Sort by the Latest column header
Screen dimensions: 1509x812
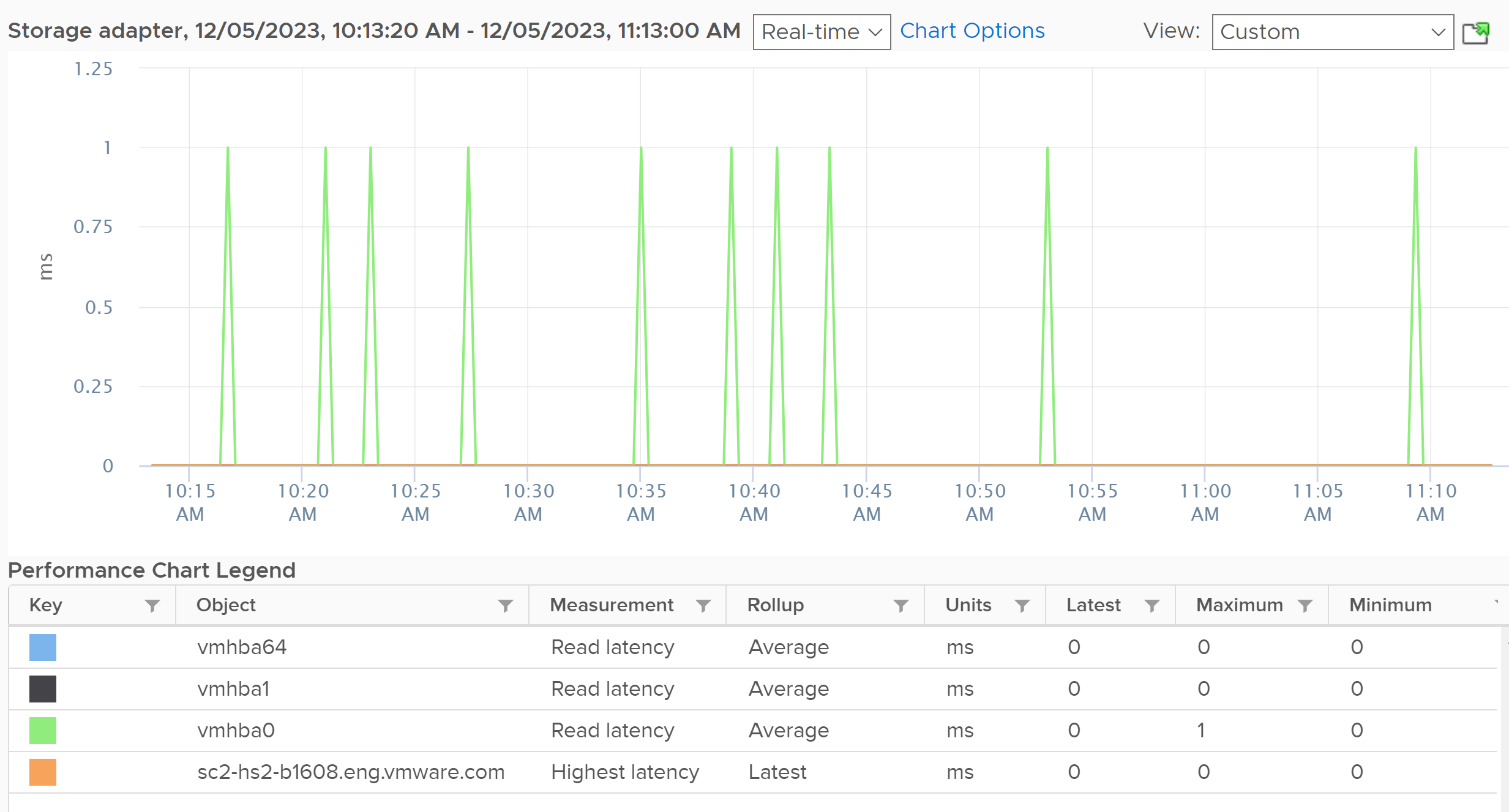[1093, 605]
